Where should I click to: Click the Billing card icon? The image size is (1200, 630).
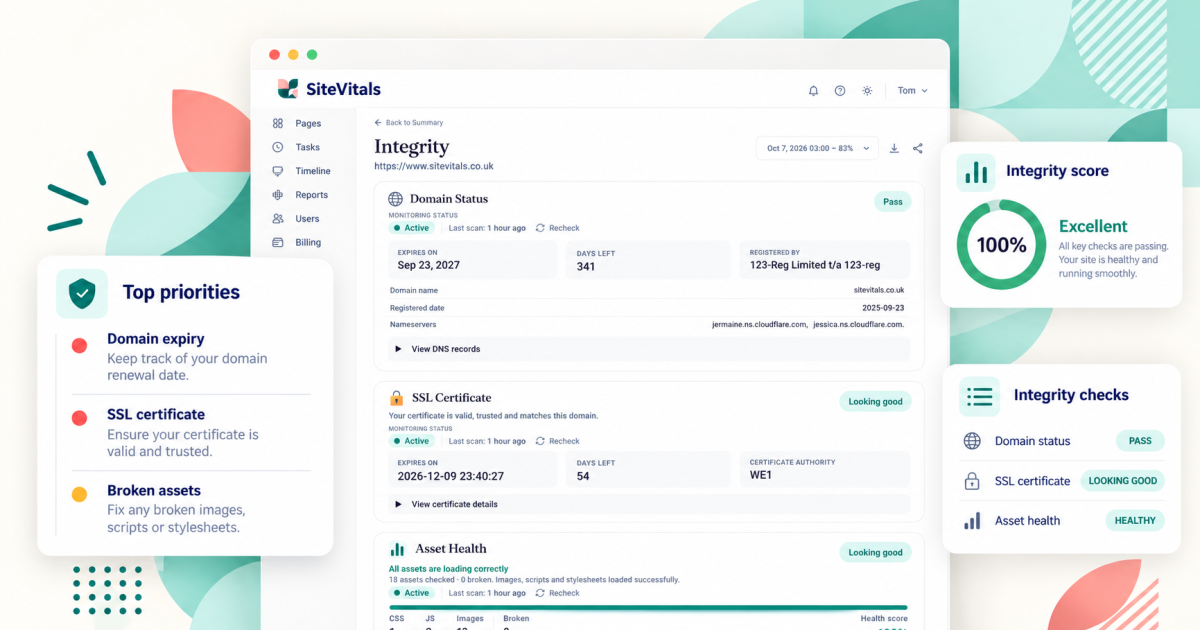(x=277, y=242)
